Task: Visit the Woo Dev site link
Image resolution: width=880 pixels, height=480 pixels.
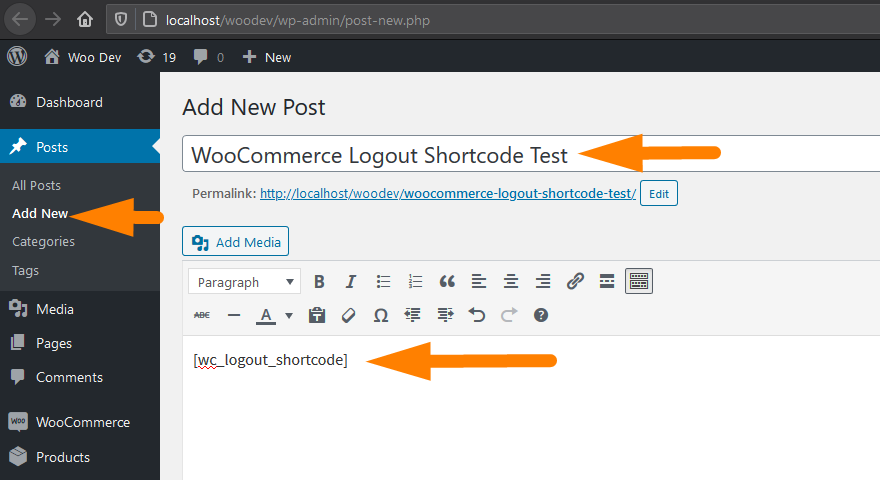Action: click(x=83, y=57)
